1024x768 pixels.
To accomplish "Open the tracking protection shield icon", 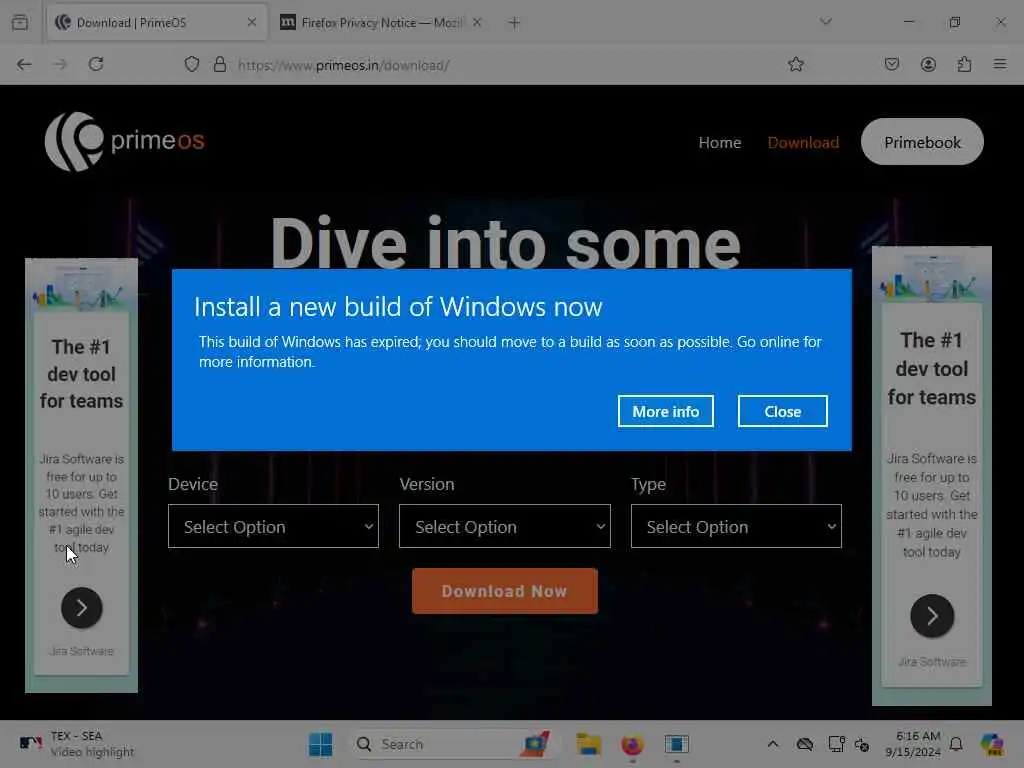I will (x=191, y=65).
